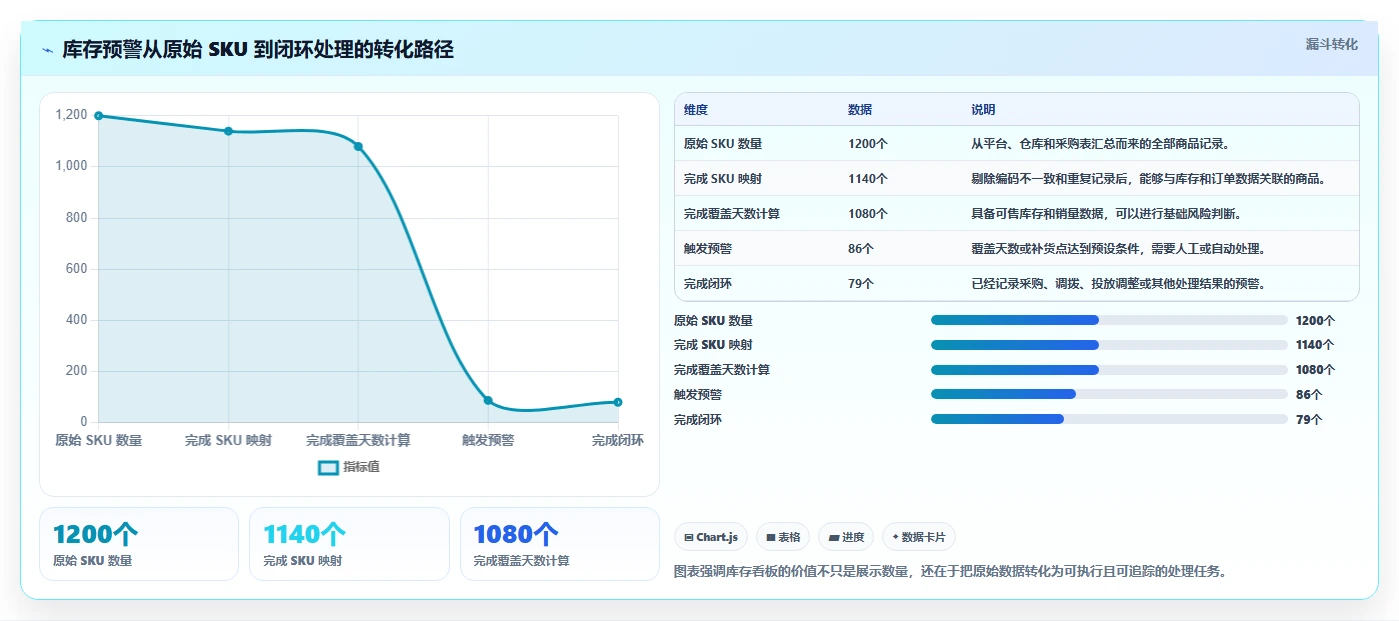The height and width of the screenshot is (621, 1399).
Task: Click the 1080个 value in the table
Action: (x=868, y=214)
